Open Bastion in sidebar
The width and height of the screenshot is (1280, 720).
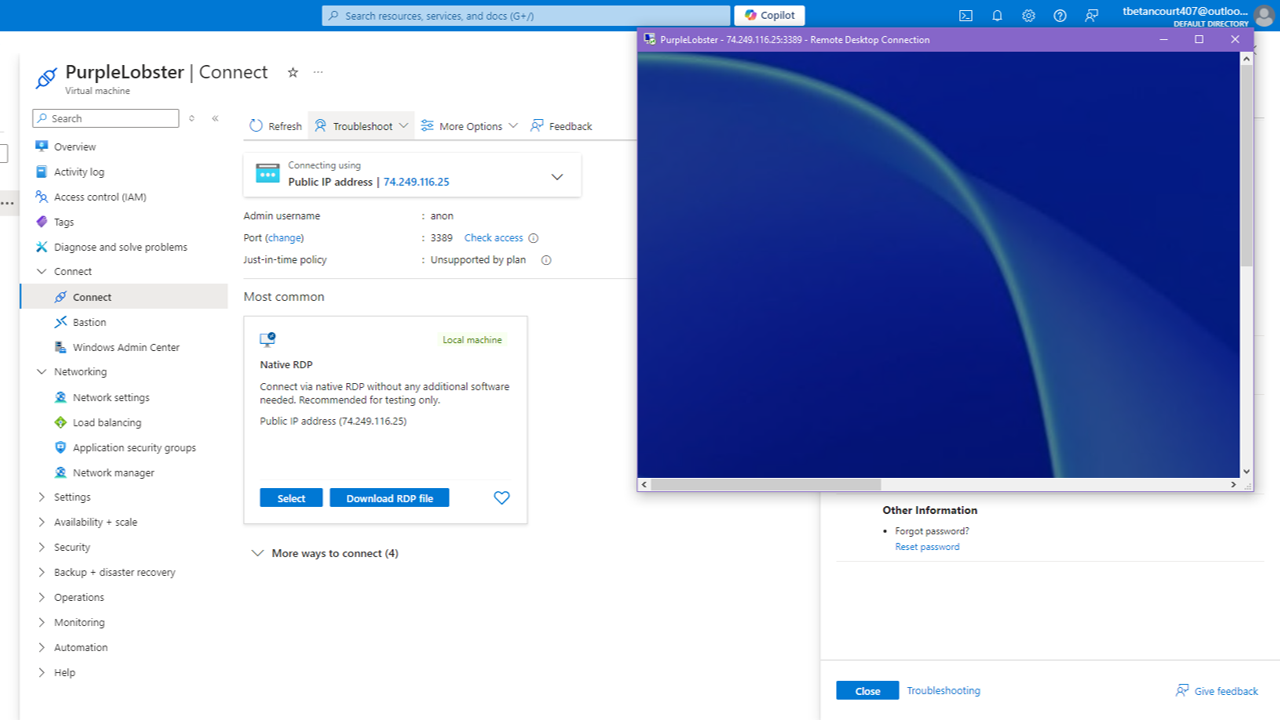pyautogui.click(x=89, y=322)
